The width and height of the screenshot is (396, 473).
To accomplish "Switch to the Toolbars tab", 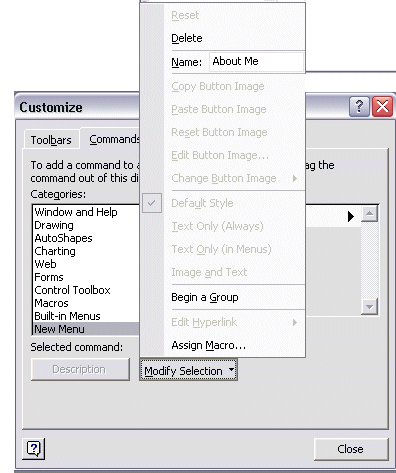I will click(x=51, y=140).
